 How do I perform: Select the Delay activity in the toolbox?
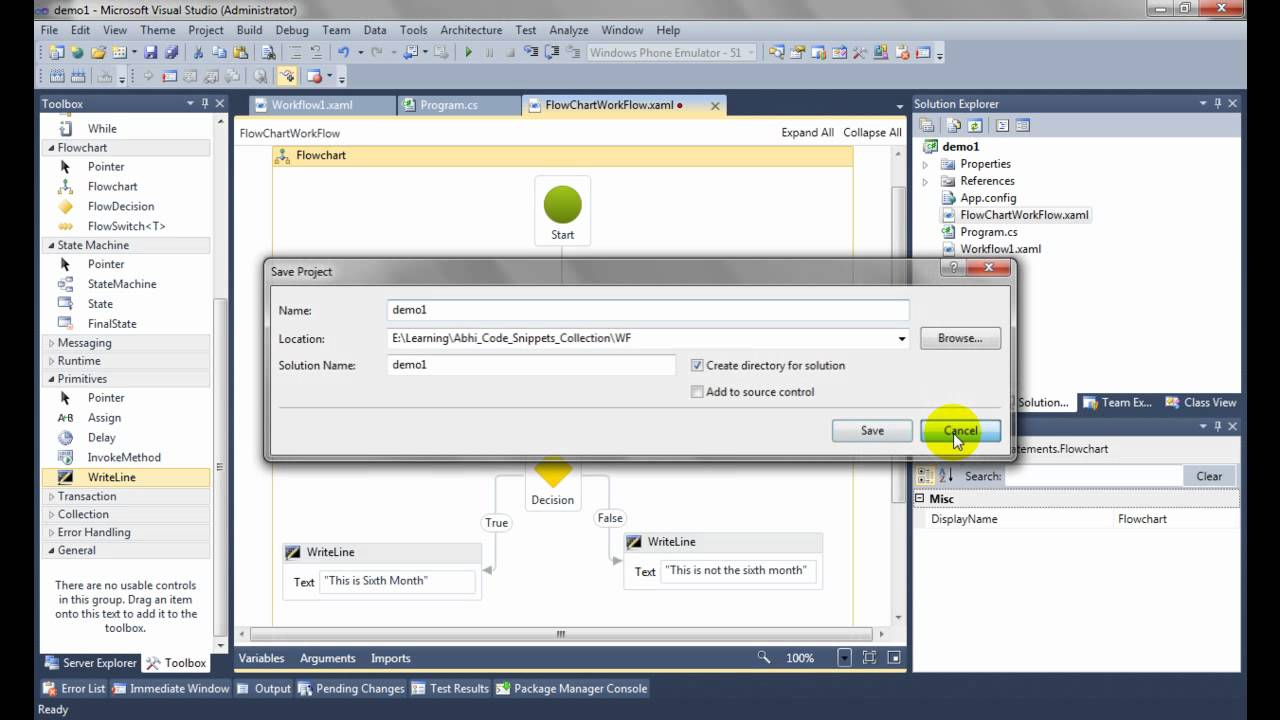[102, 437]
